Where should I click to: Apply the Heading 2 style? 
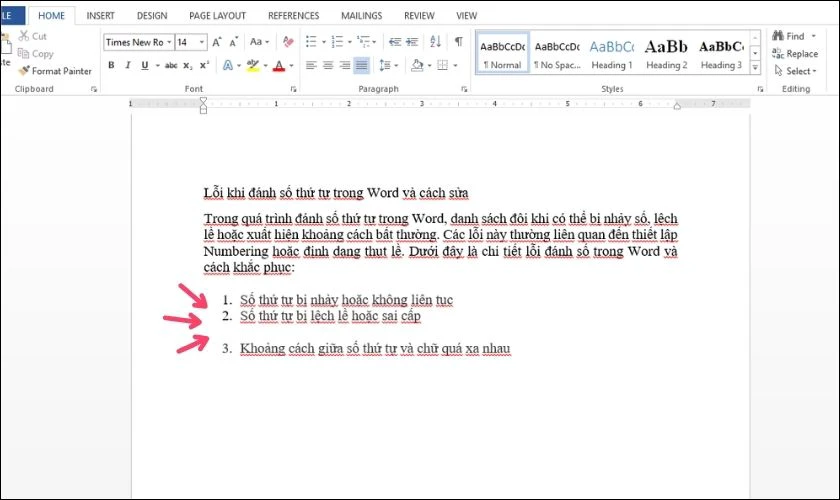[666, 53]
